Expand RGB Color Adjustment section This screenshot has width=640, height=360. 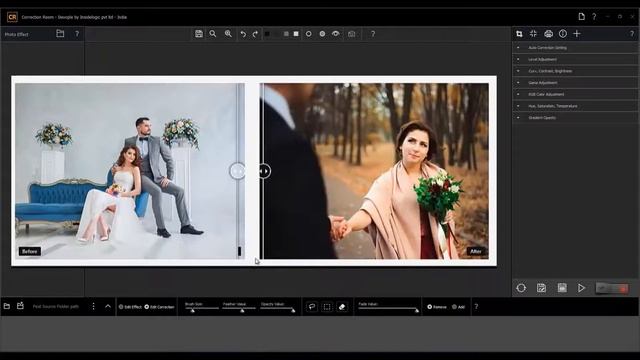[575, 94]
